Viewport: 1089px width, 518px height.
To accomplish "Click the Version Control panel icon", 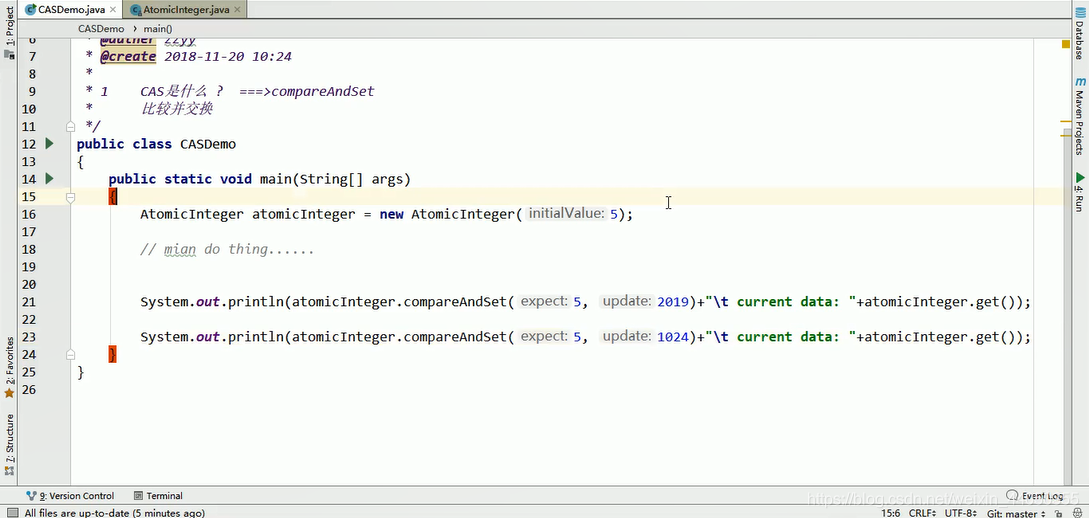I will (x=31, y=496).
